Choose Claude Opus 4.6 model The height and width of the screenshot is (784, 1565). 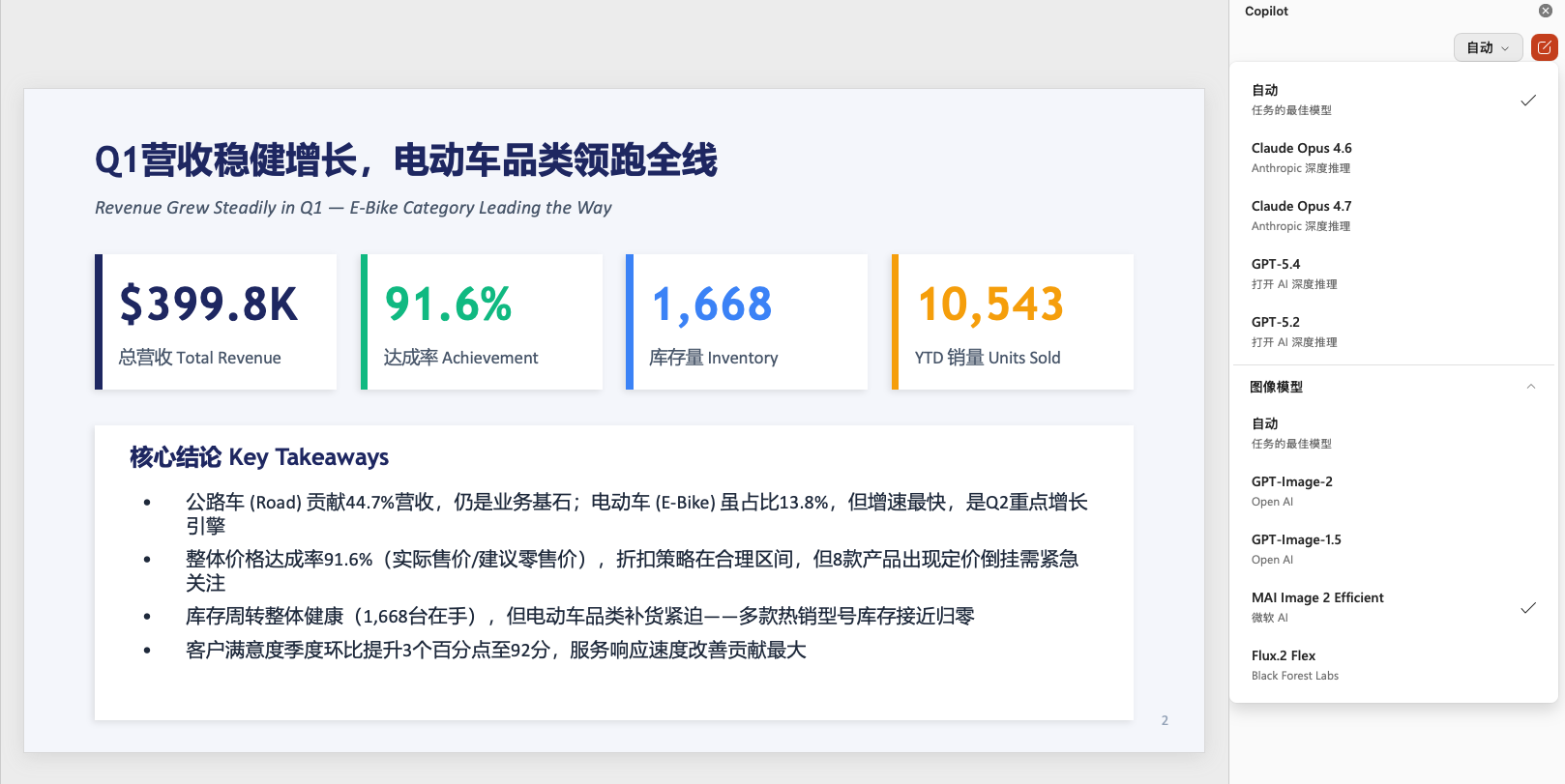click(x=1393, y=158)
